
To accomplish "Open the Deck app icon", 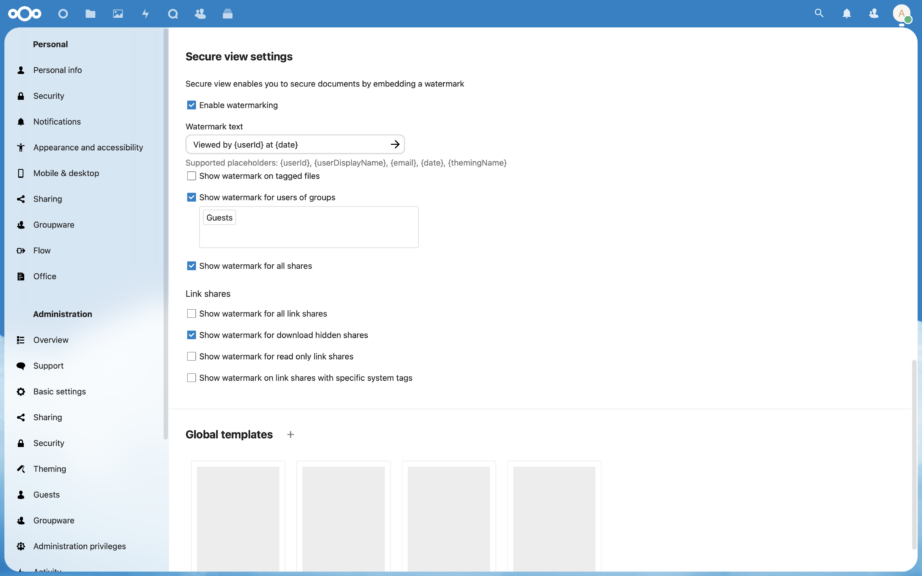I will (x=226, y=13).
